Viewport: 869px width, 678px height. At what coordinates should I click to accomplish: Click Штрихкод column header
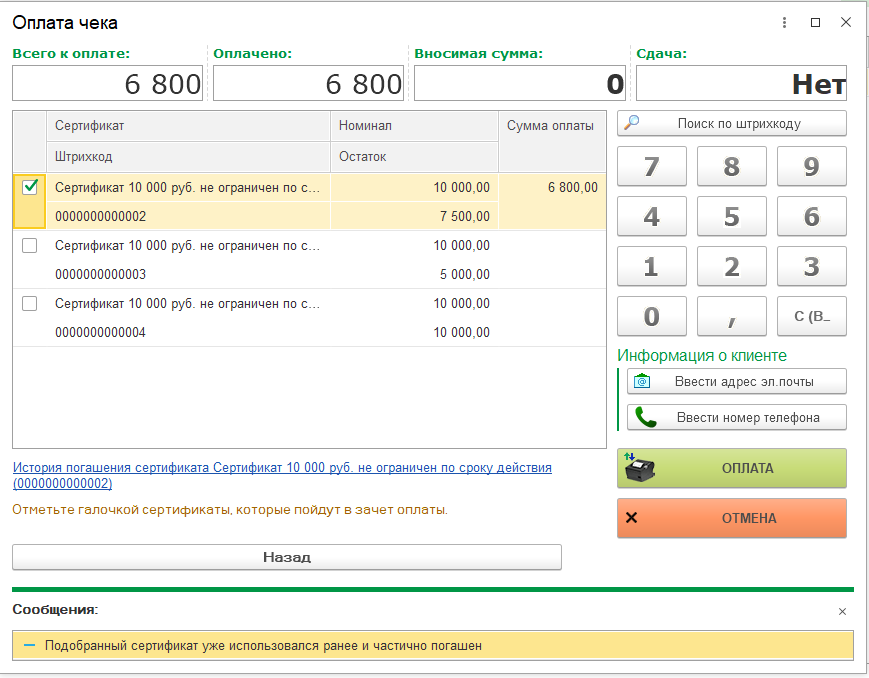point(188,157)
